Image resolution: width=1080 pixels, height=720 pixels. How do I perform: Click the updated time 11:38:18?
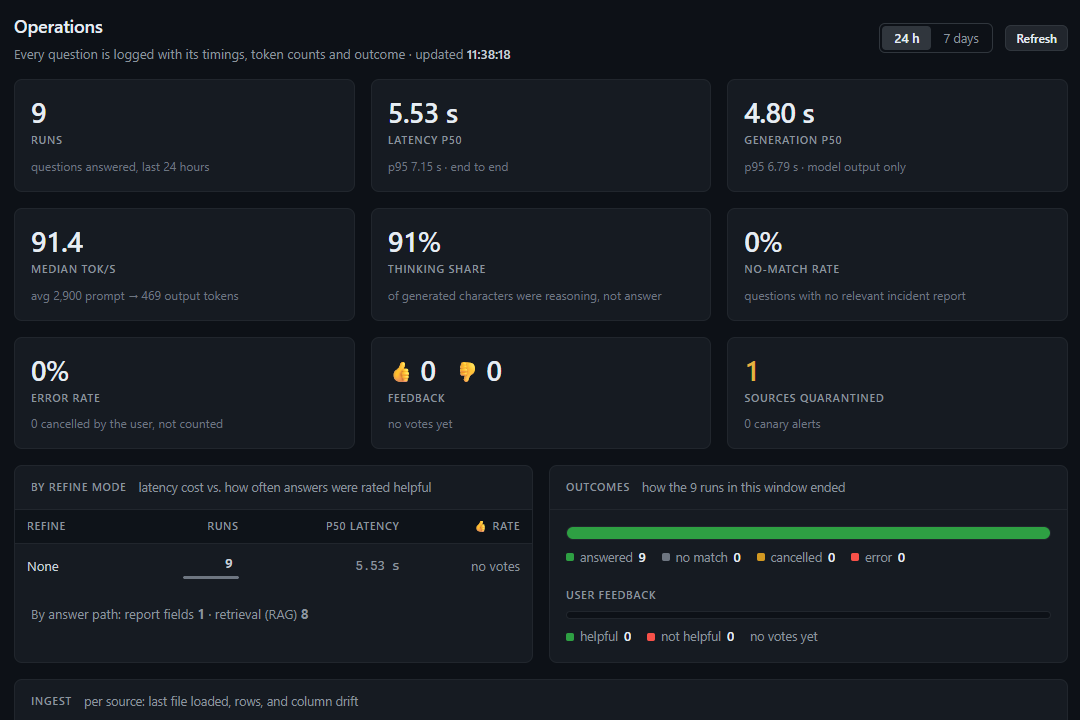coord(488,54)
